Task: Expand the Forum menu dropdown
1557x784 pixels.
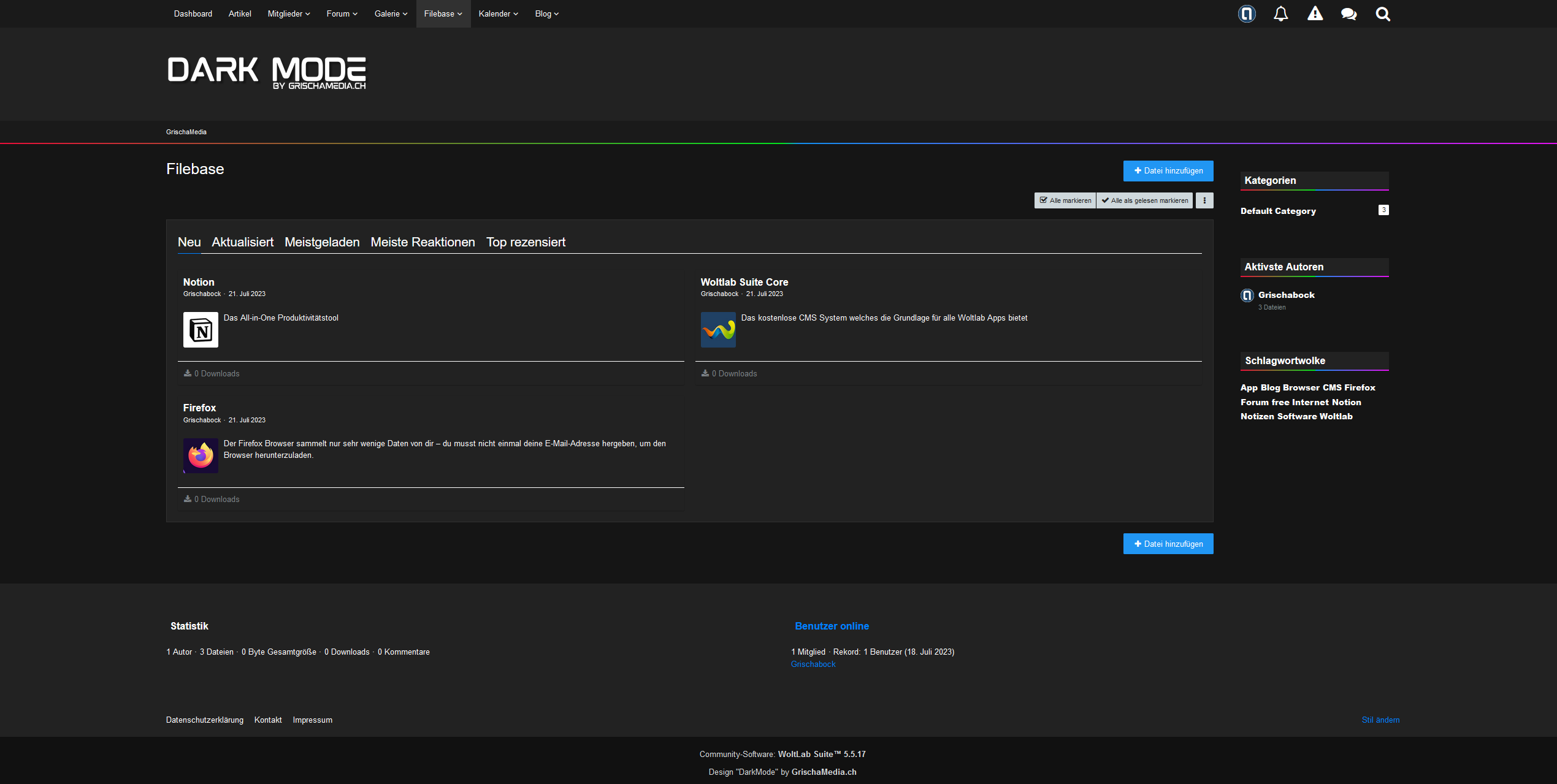Action: 342,13
